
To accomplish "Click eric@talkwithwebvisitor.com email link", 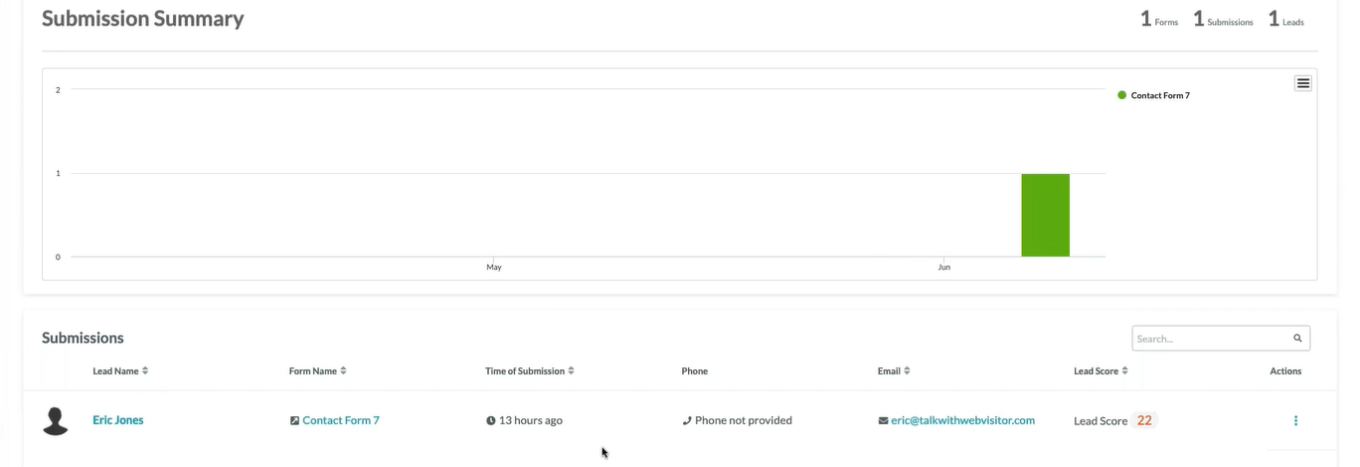I will pyautogui.click(x=962, y=421).
